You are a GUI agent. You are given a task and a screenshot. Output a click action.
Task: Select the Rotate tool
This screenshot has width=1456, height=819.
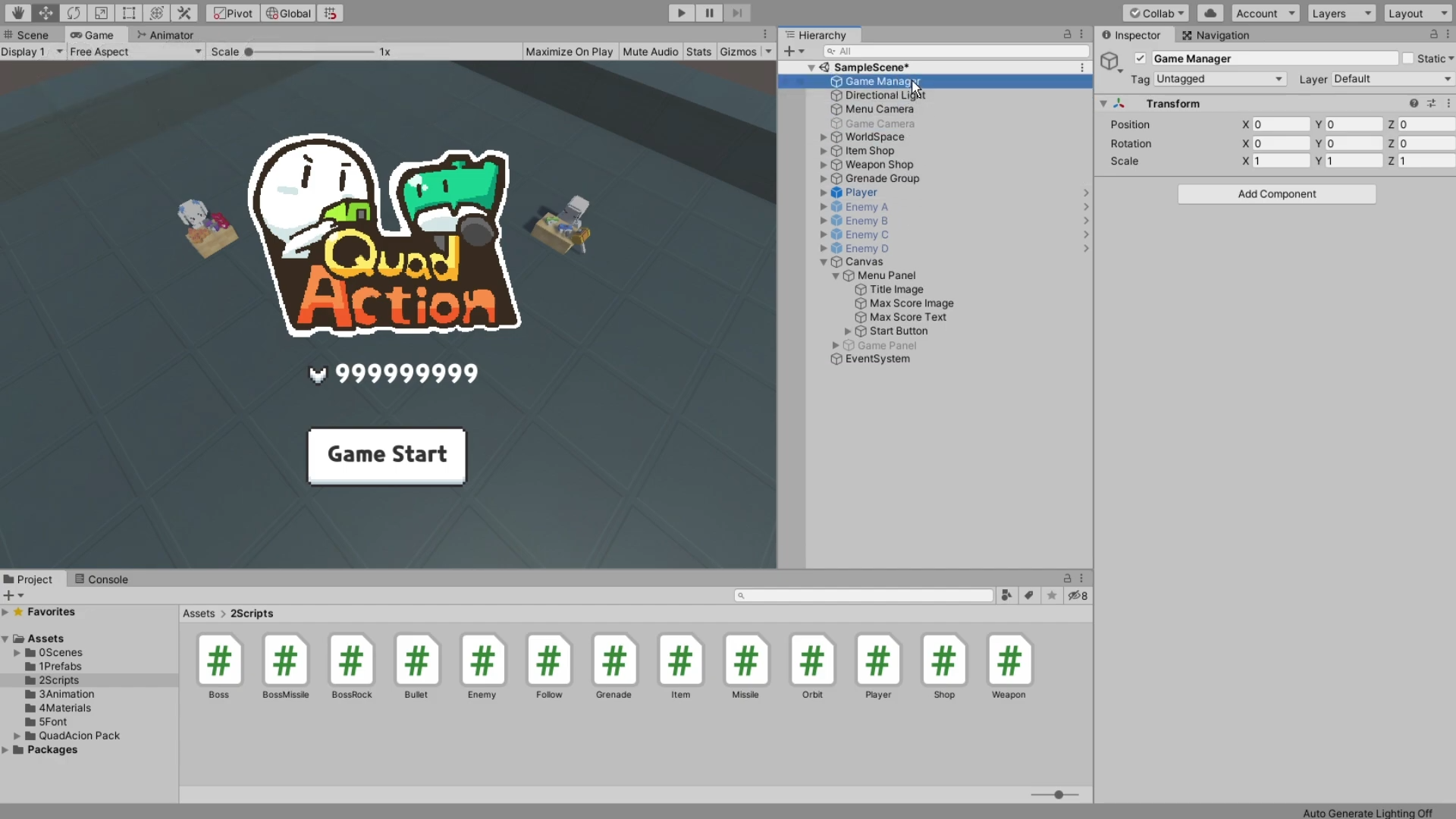coord(73,13)
